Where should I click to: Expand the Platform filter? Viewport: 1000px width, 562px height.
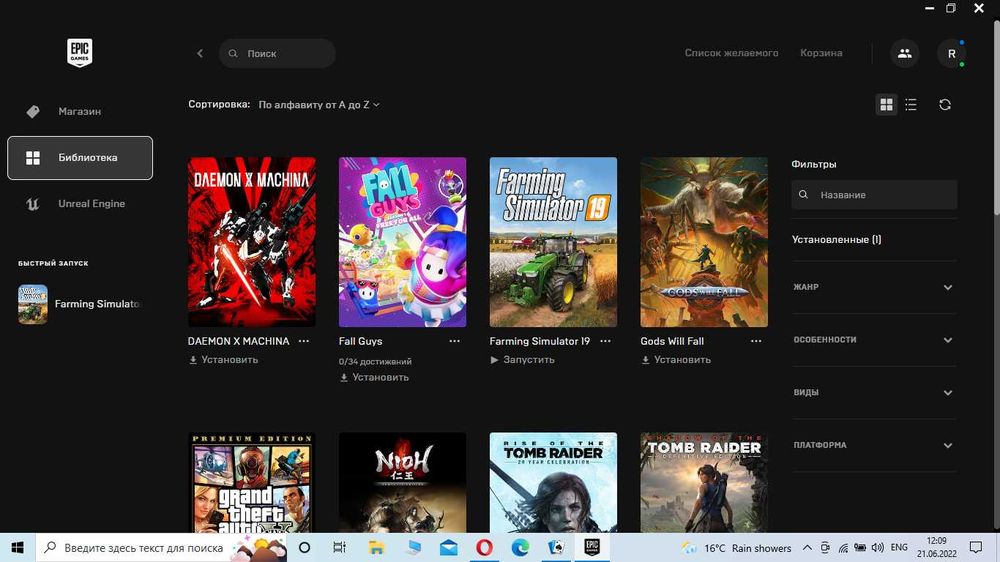point(874,445)
